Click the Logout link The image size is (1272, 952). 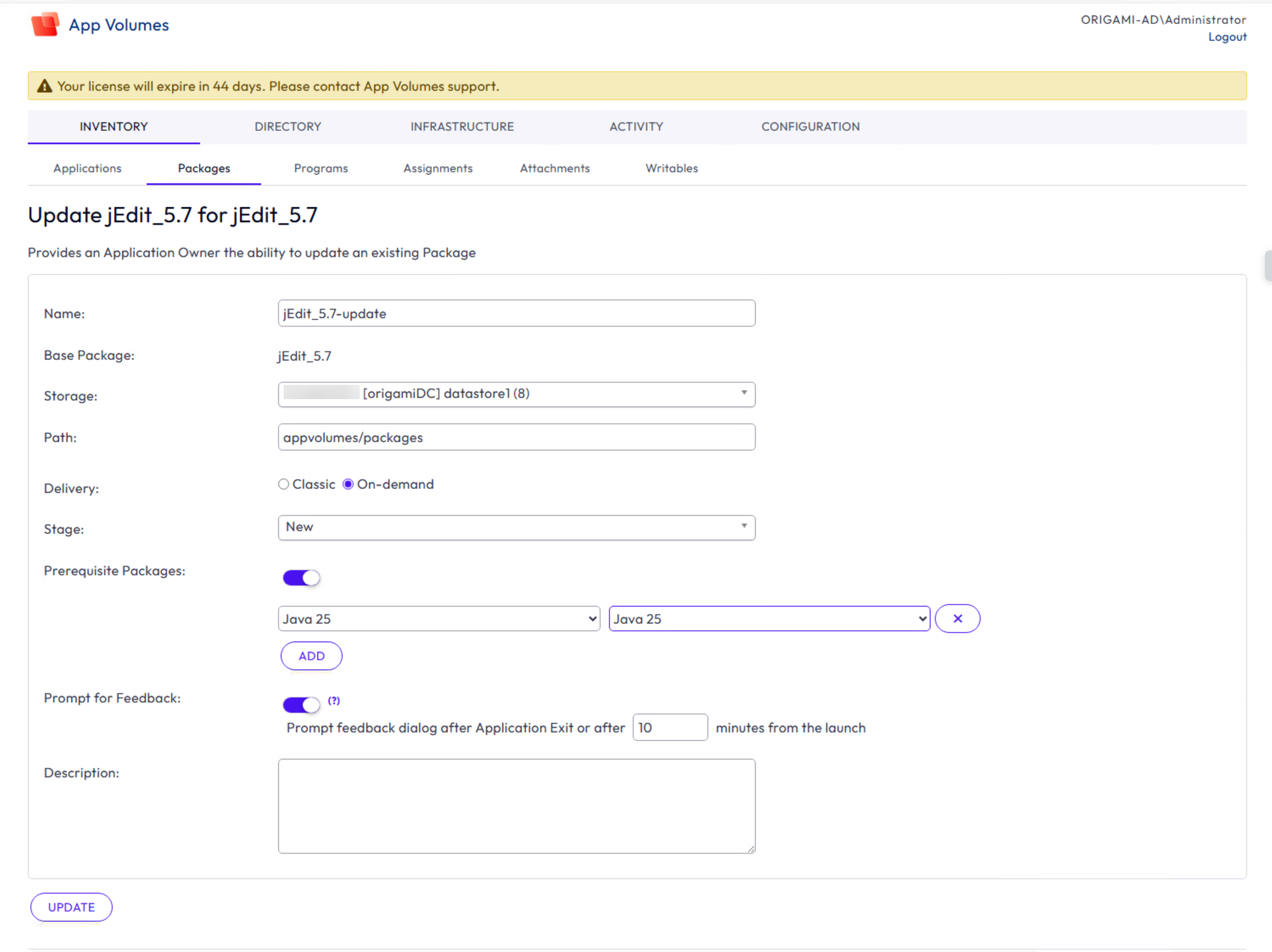pyautogui.click(x=1227, y=37)
